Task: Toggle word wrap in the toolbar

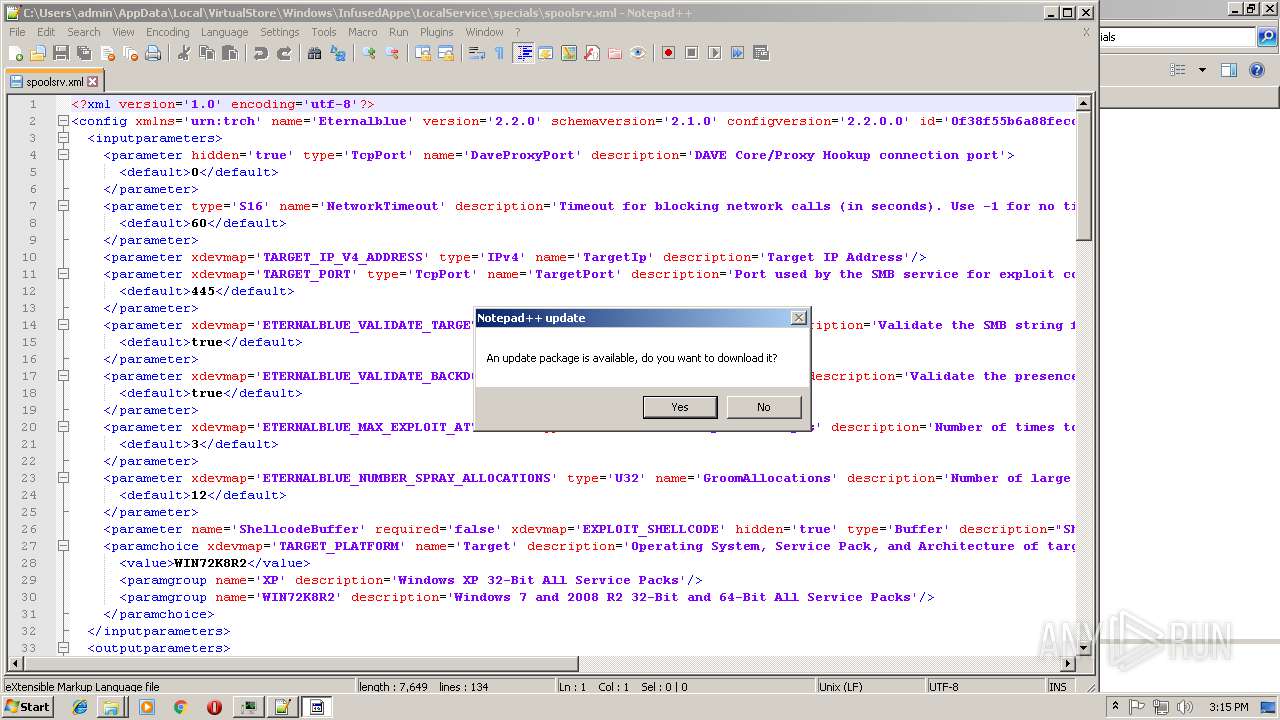Action: [x=477, y=53]
